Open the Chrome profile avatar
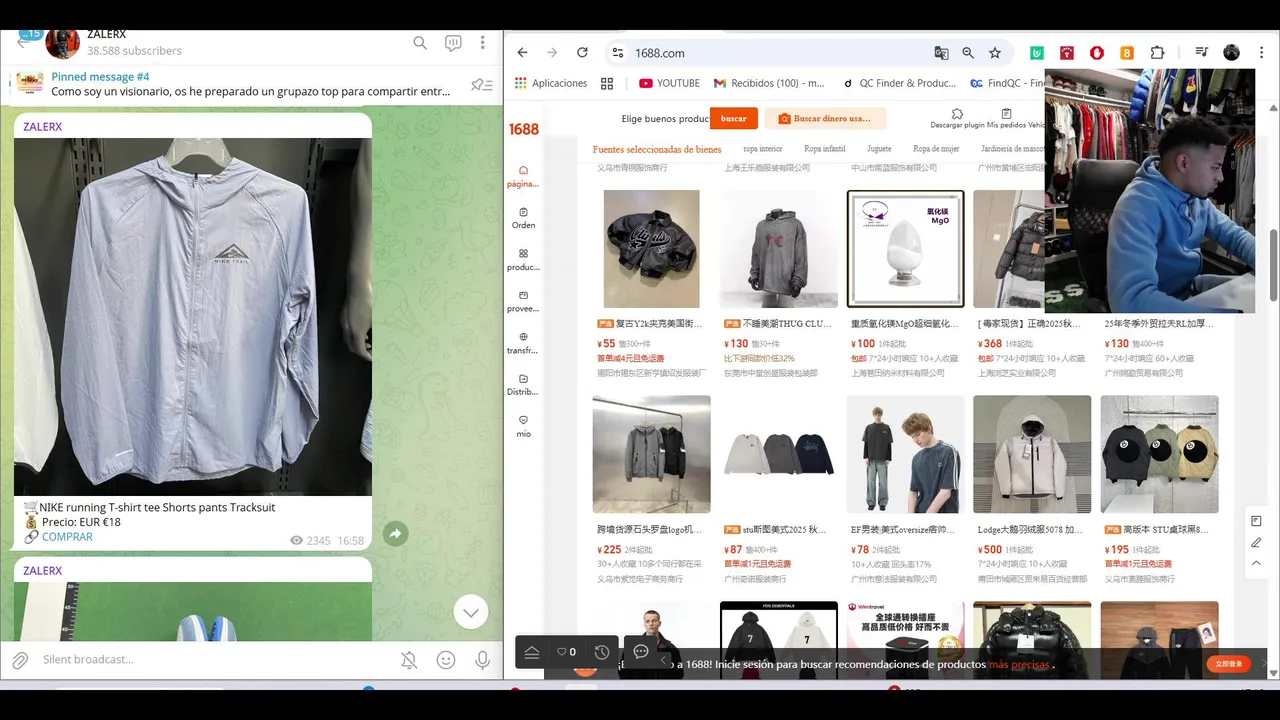Image resolution: width=1280 pixels, height=720 pixels. click(x=1231, y=53)
